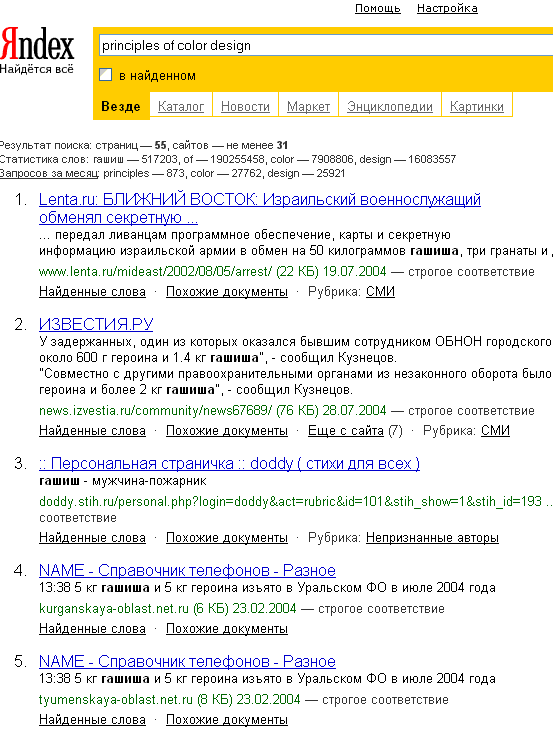Open the doddy Персональная страничка result
This screenshot has width=553, height=739.
click(x=229, y=464)
